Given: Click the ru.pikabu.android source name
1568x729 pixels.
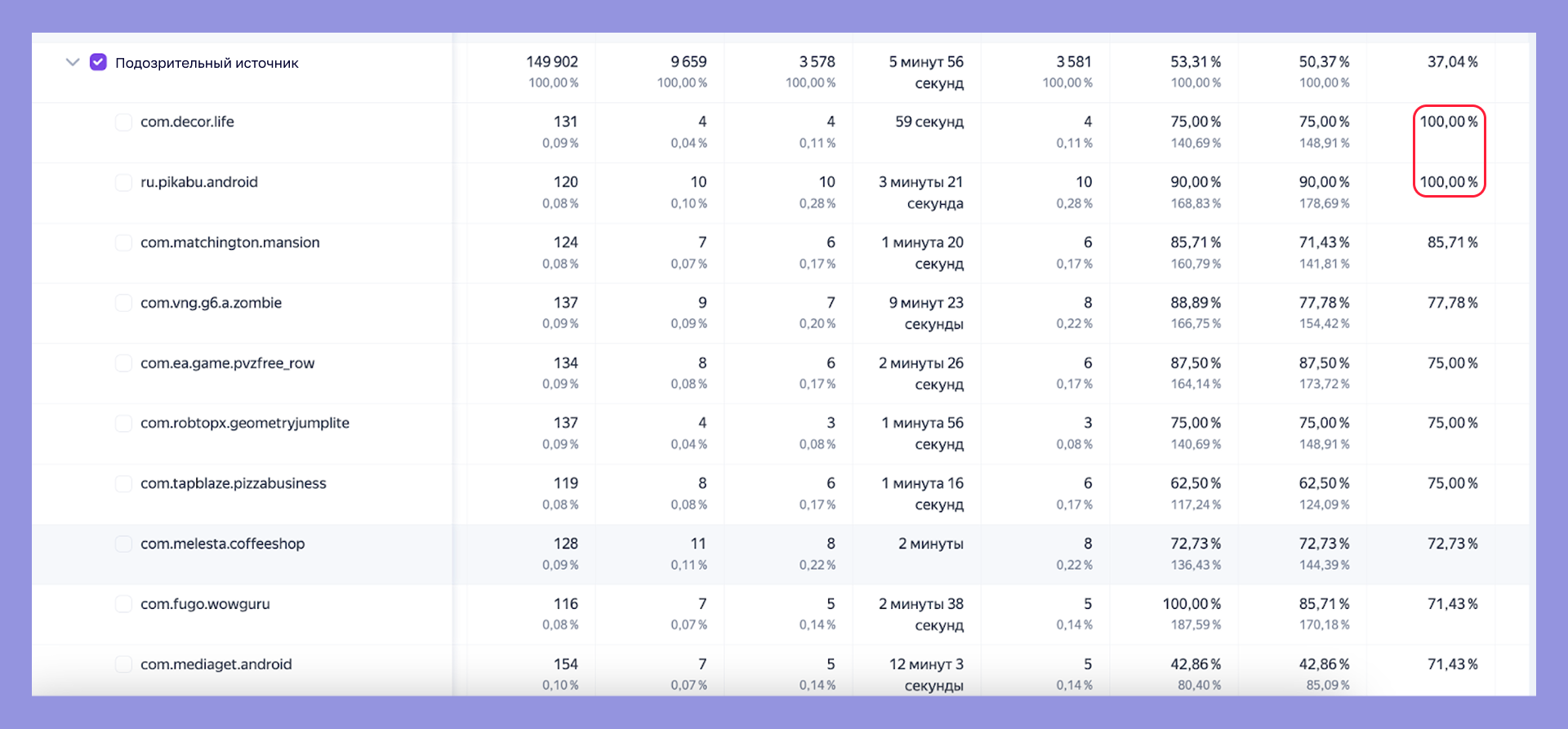Looking at the screenshot, I should (198, 182).
